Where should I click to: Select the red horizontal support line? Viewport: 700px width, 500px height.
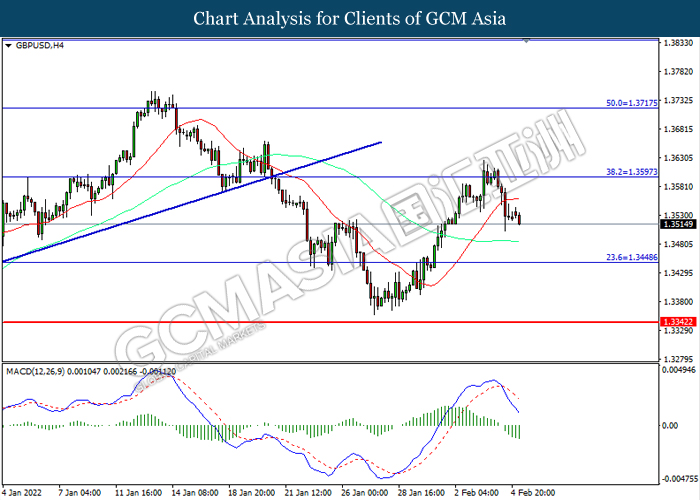[300, 322]
